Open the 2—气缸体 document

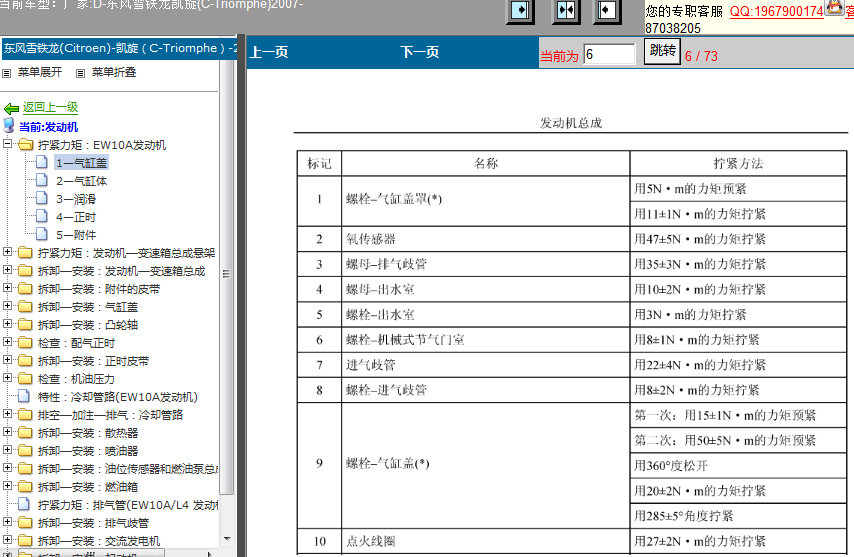81,181
